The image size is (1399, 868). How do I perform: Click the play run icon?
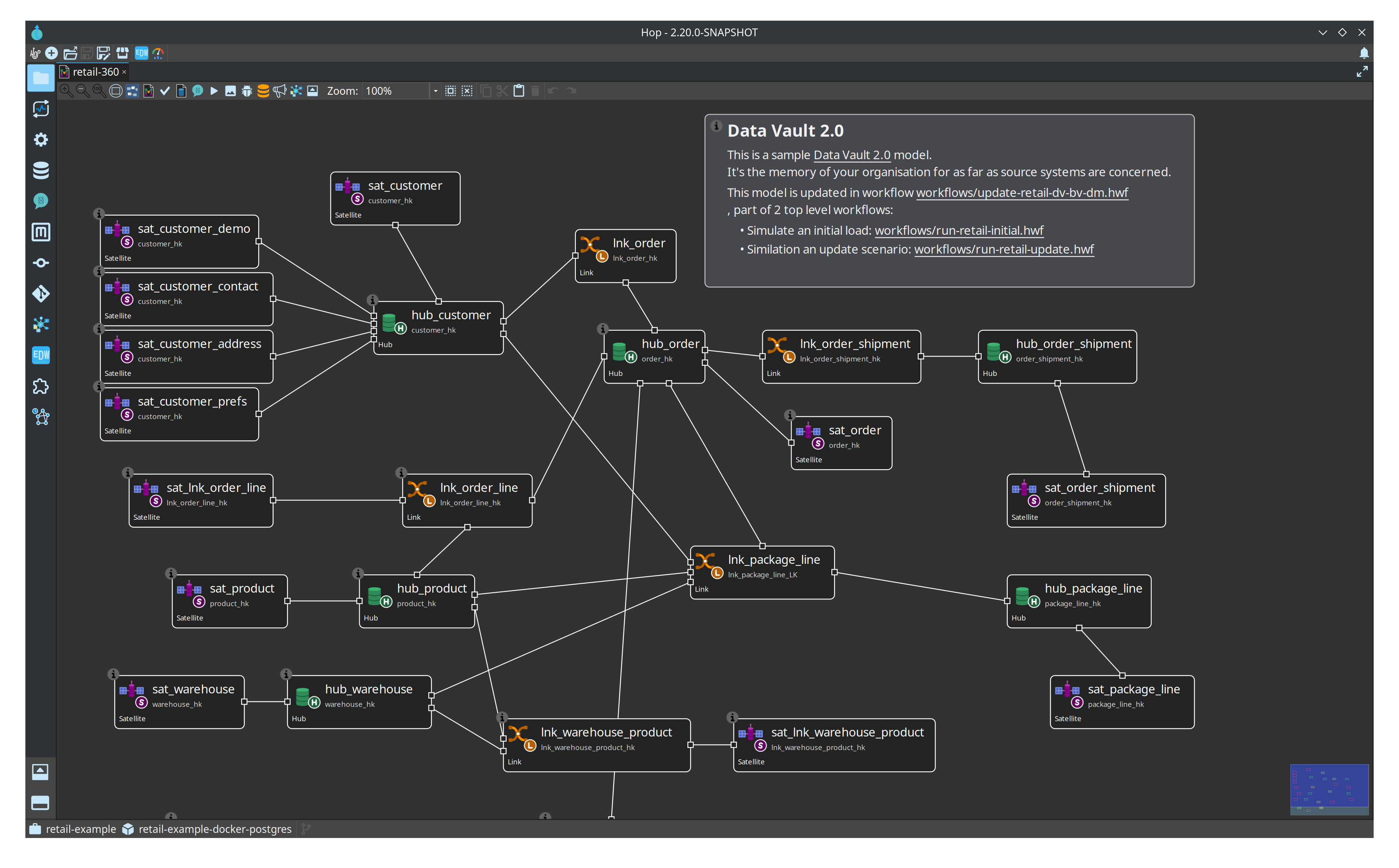point(214,91)
